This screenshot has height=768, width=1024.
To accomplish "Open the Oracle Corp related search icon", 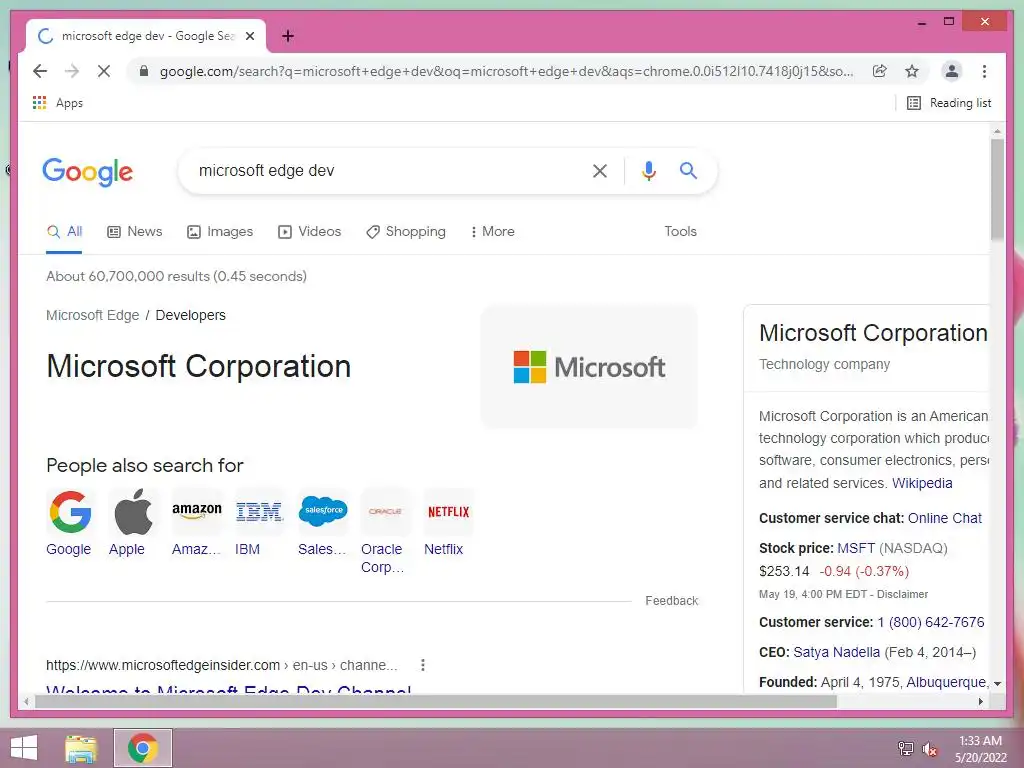I will (385, 512).
